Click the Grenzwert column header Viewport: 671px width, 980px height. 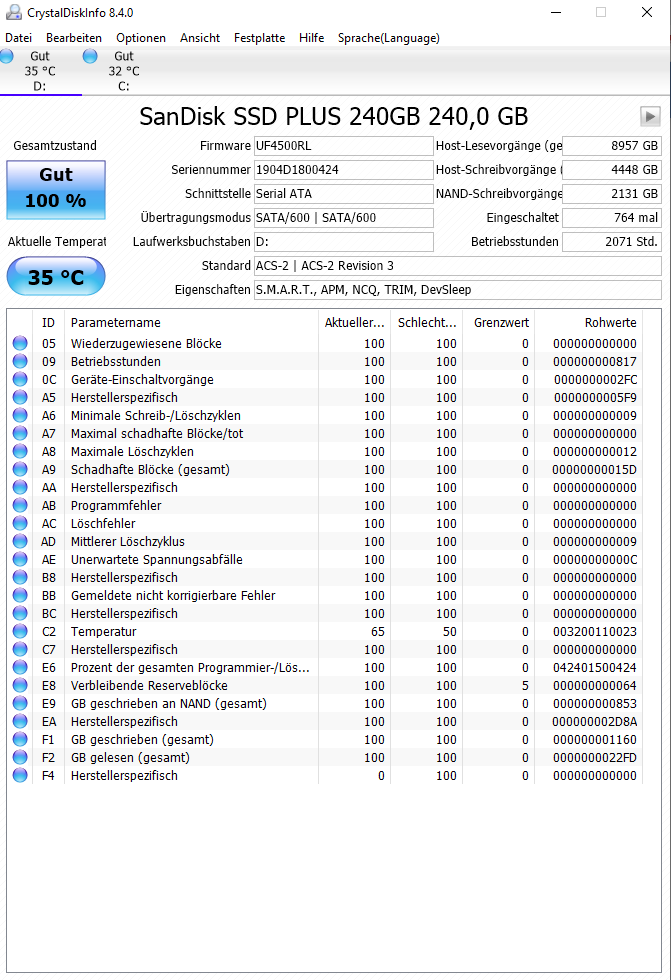point(499,322)
